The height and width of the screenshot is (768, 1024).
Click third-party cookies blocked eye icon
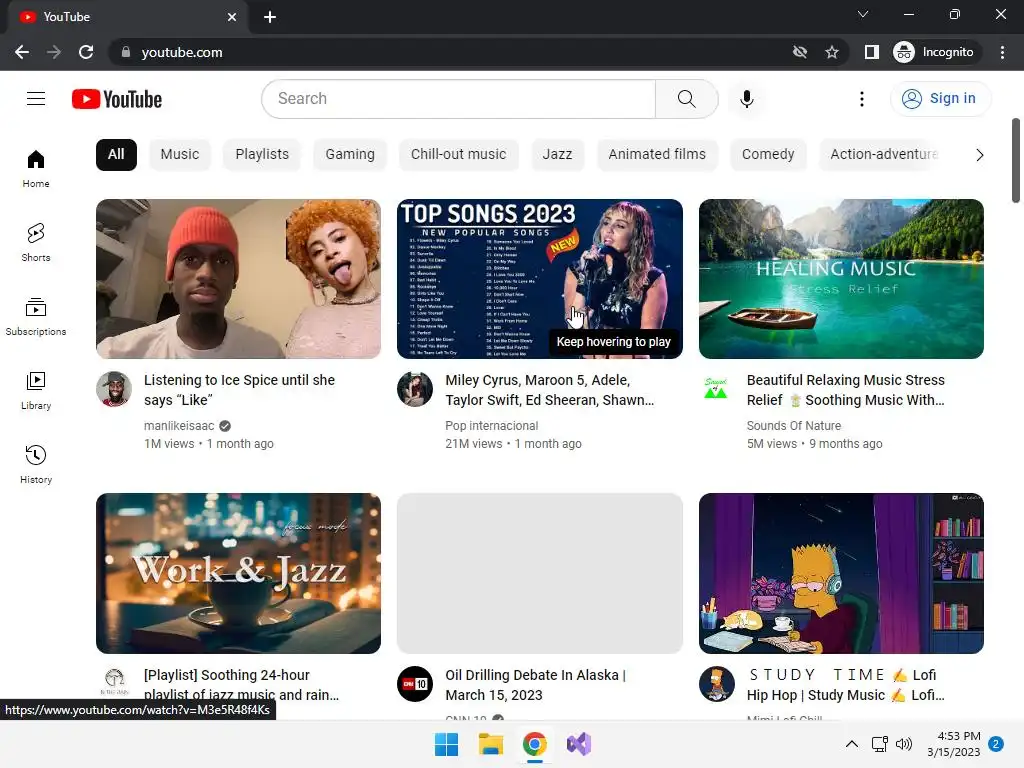click(799, 52)
